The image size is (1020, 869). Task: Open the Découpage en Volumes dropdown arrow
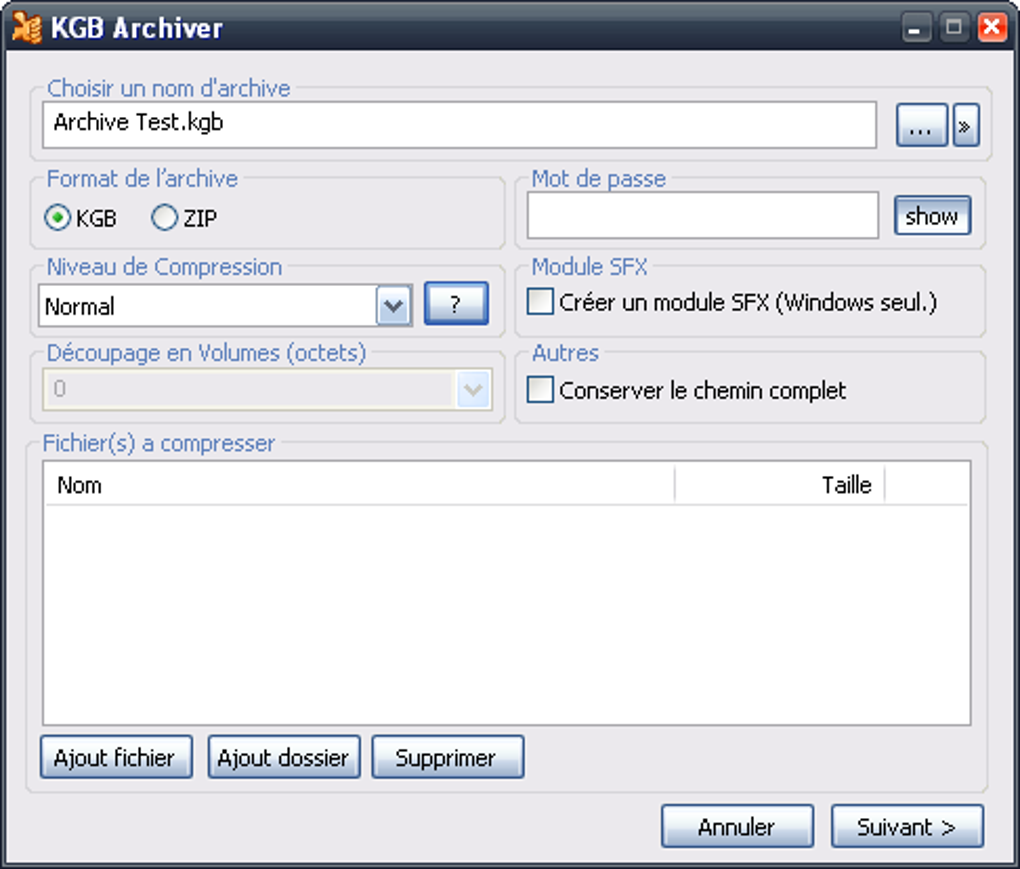click(473, 390)
